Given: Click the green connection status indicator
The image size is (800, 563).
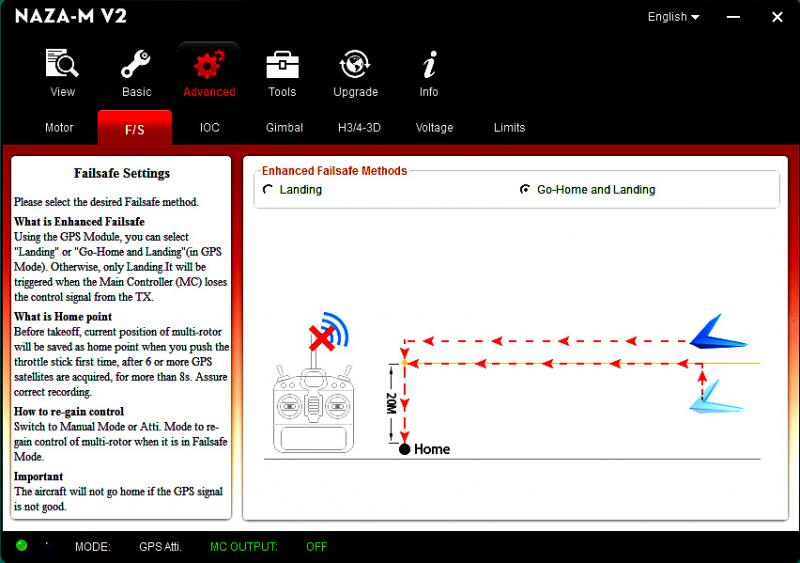Looking at the screenshot, I should (21, 545).
